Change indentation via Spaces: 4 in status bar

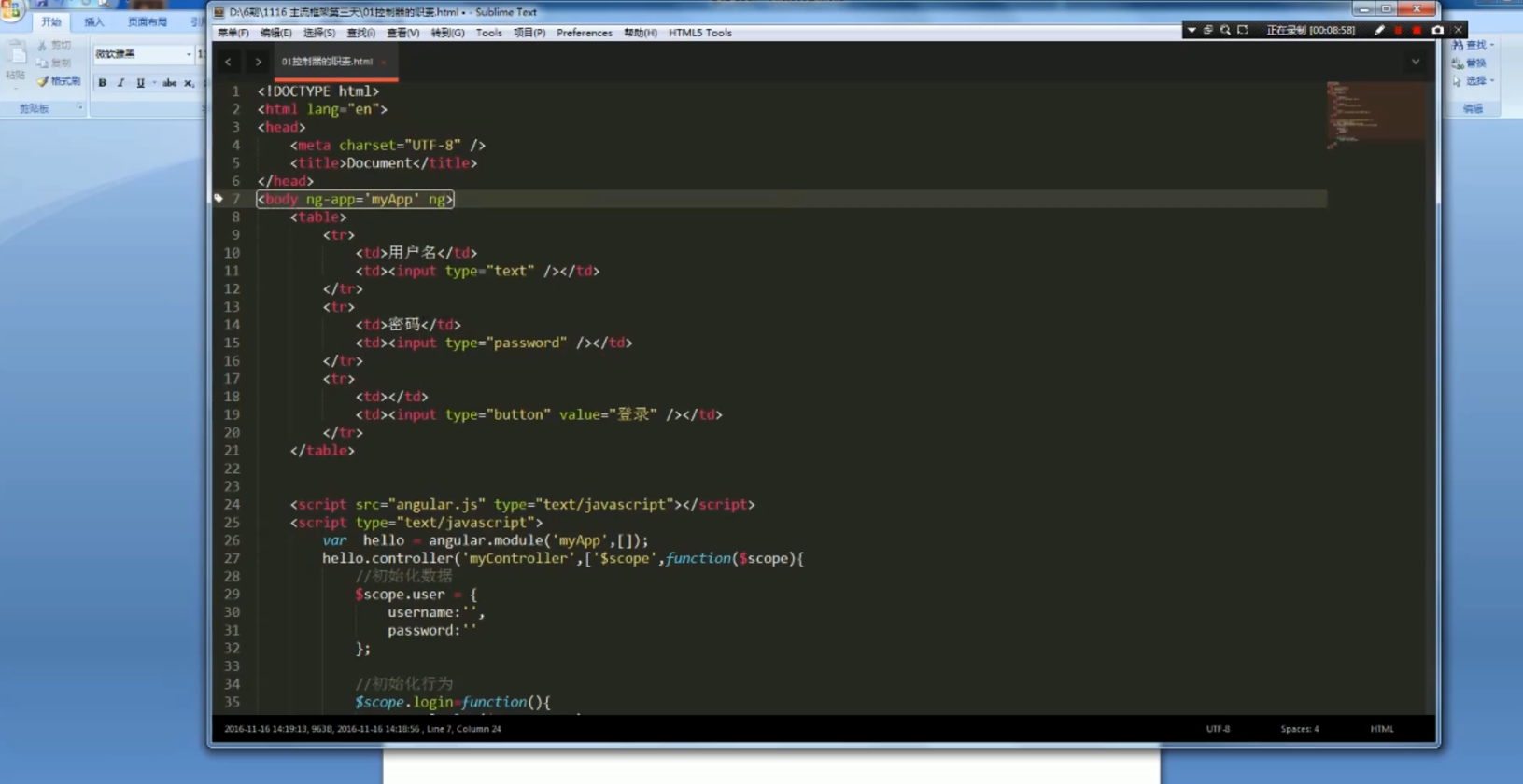[x=1300, y=729]
